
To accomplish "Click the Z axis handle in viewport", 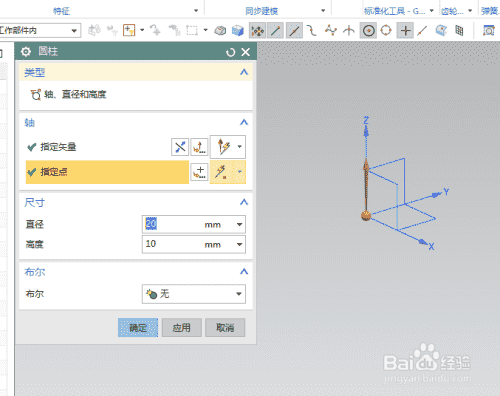I will point(366,132).
